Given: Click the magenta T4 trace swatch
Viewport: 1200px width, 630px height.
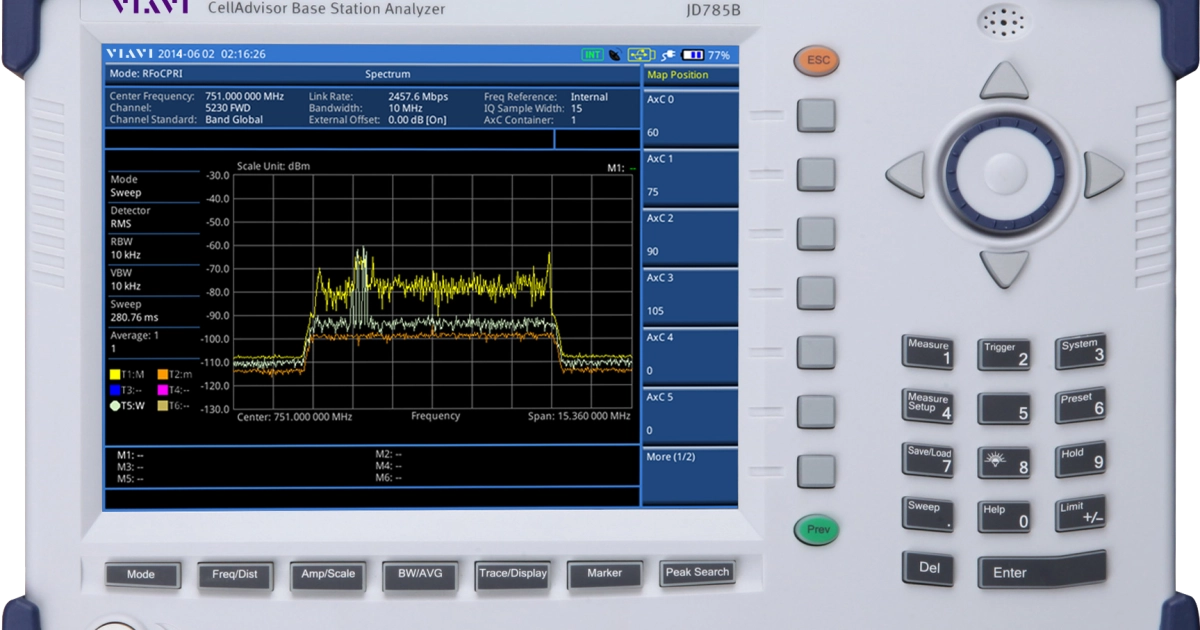Looking at the screenshot, I should tap(162, 390).
